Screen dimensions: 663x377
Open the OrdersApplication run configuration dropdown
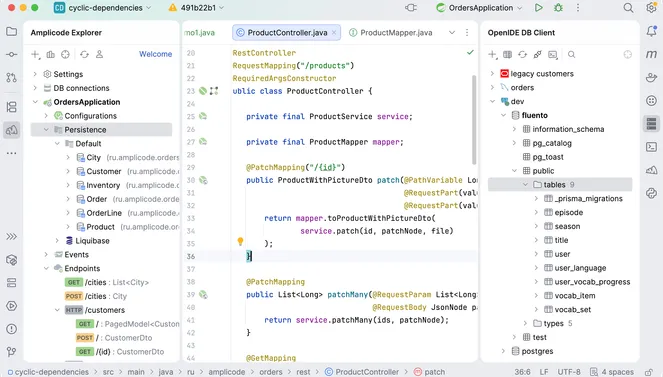tap(479, 8)
